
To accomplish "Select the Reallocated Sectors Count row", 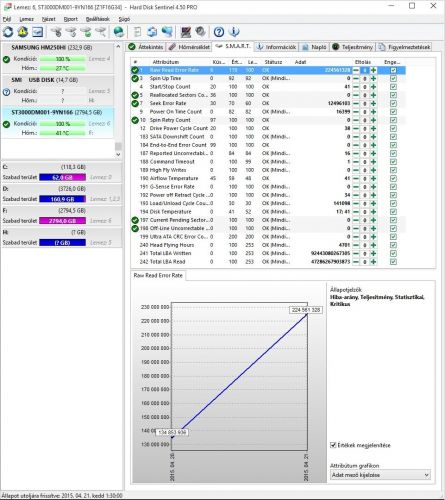I will coord(268,95).
